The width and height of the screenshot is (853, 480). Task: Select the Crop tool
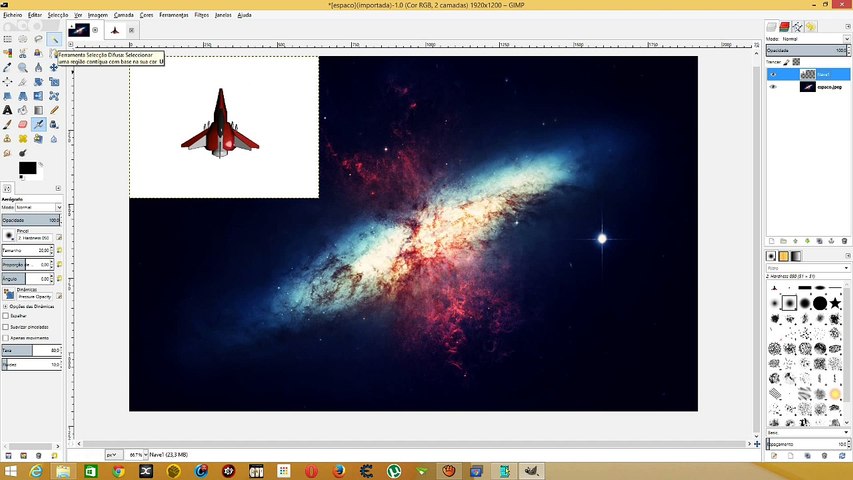tap(23, 82)
